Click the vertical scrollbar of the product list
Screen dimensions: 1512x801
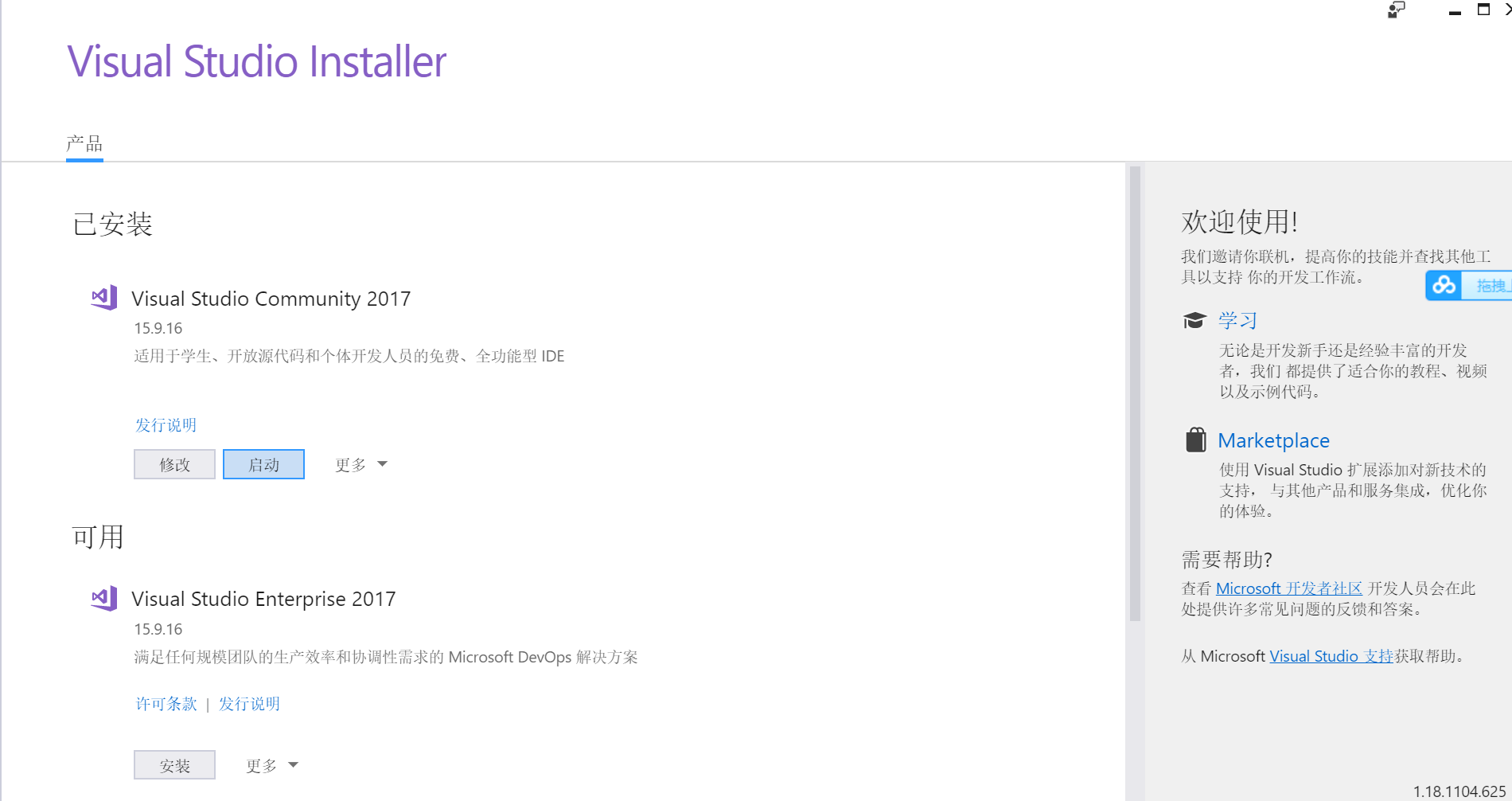[x=1135, y=393]
